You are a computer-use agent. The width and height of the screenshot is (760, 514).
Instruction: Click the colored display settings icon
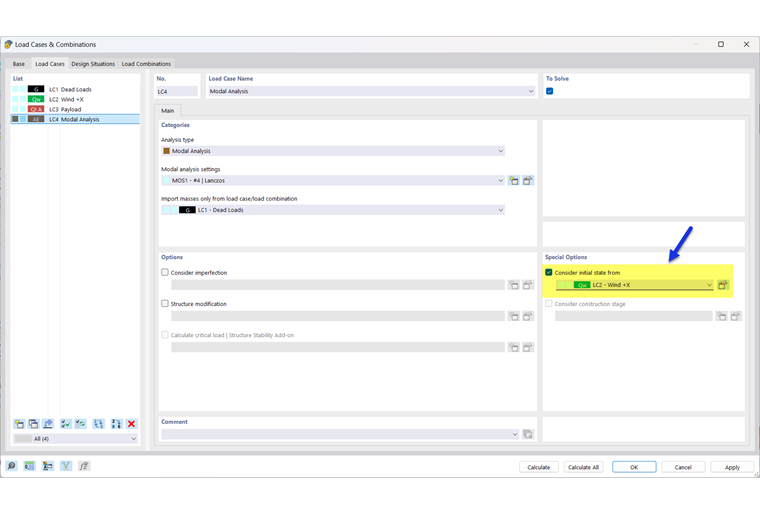pos(48,466)
